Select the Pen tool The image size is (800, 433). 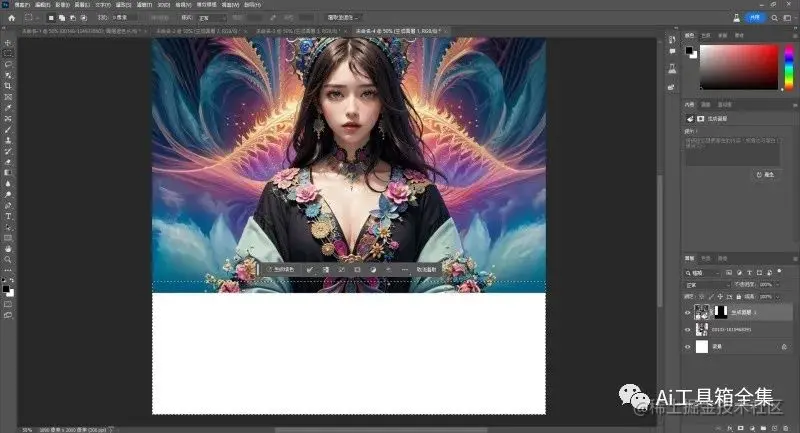pyautogui.click(x=8, y=205)
